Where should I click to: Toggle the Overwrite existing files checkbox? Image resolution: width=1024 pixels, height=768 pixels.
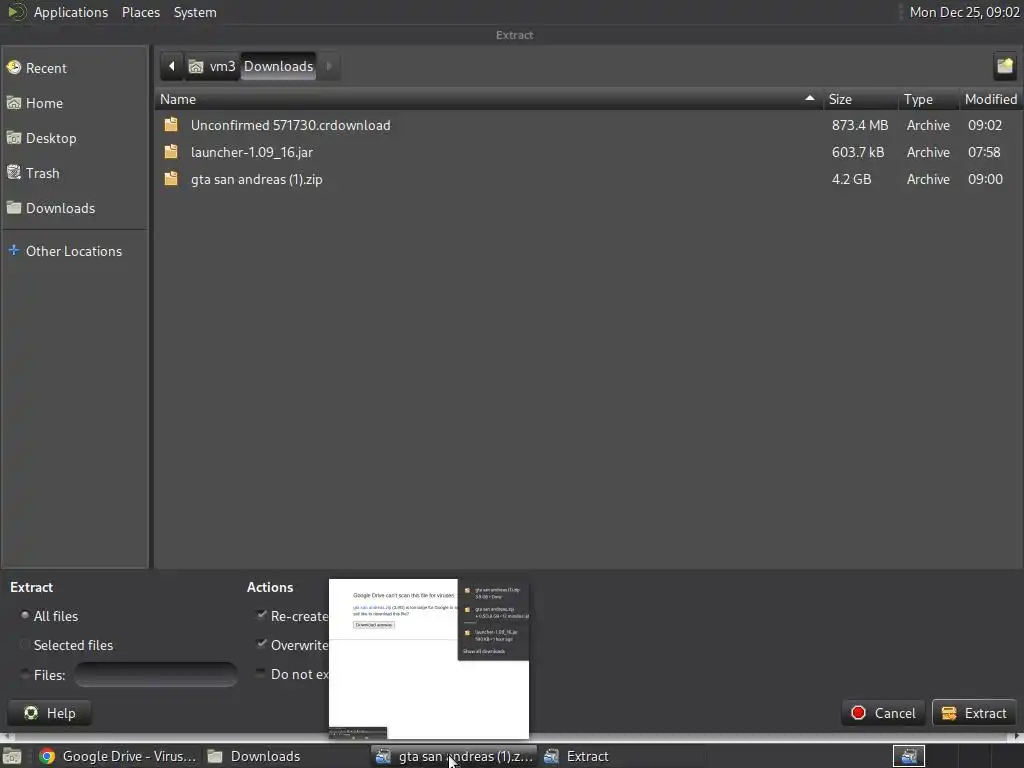click(x=262, y=644)
